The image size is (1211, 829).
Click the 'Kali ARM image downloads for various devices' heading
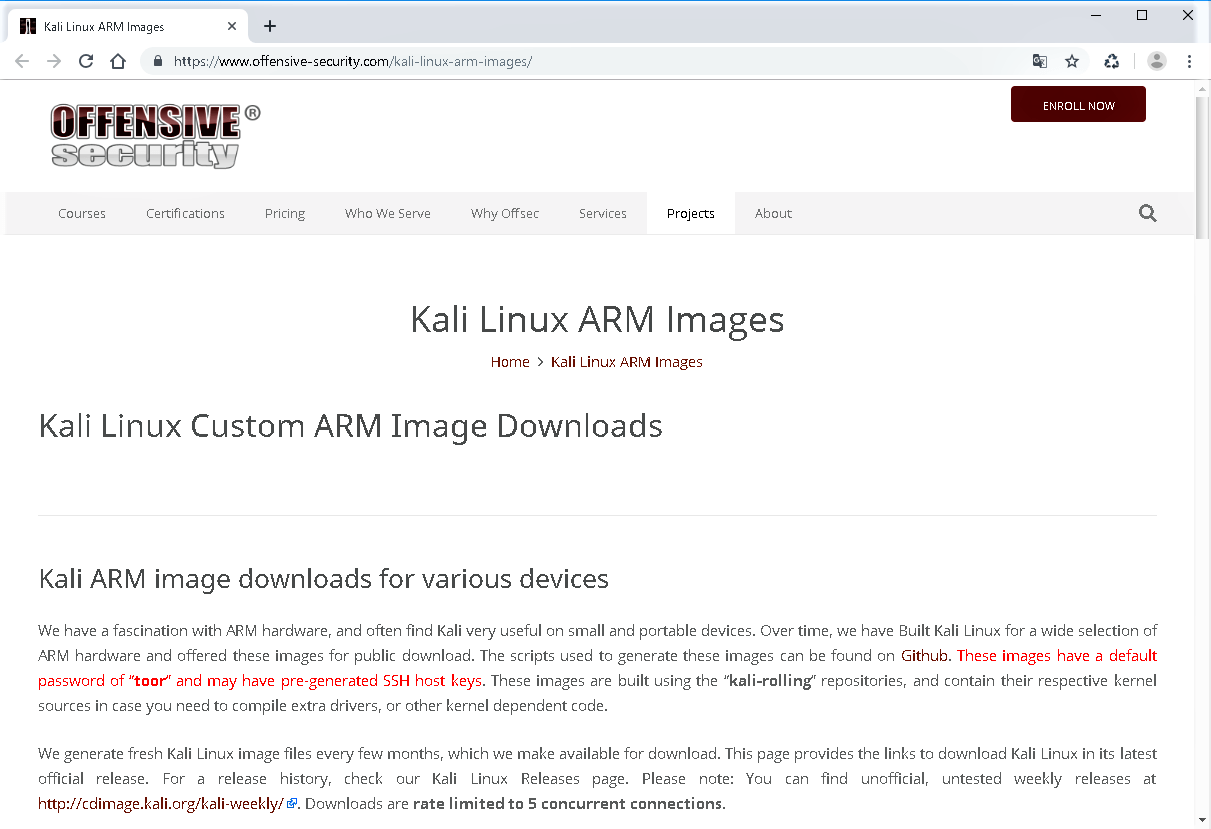point(323,579)
